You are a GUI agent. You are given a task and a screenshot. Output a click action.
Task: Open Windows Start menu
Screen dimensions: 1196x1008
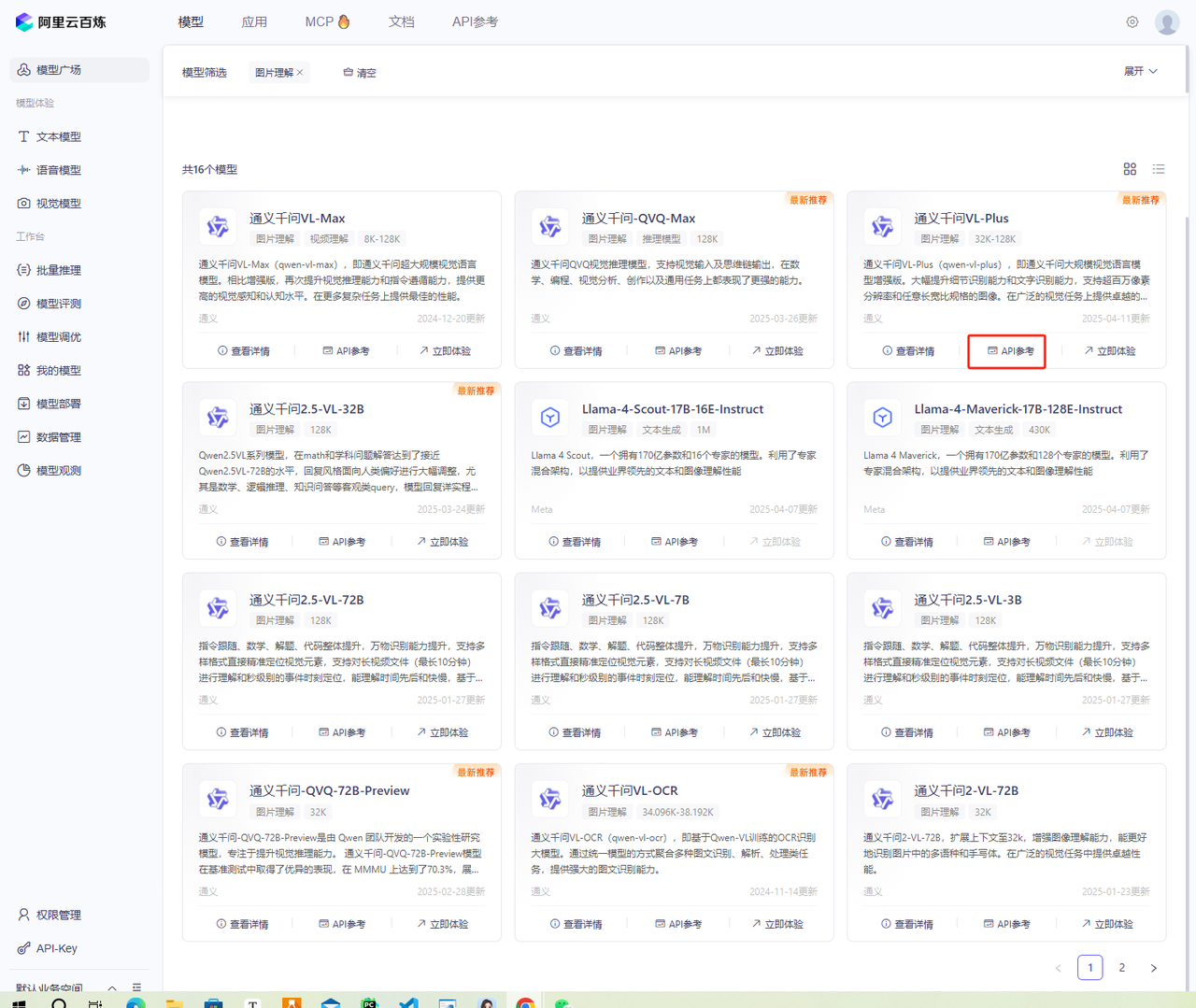point(19,1003)
